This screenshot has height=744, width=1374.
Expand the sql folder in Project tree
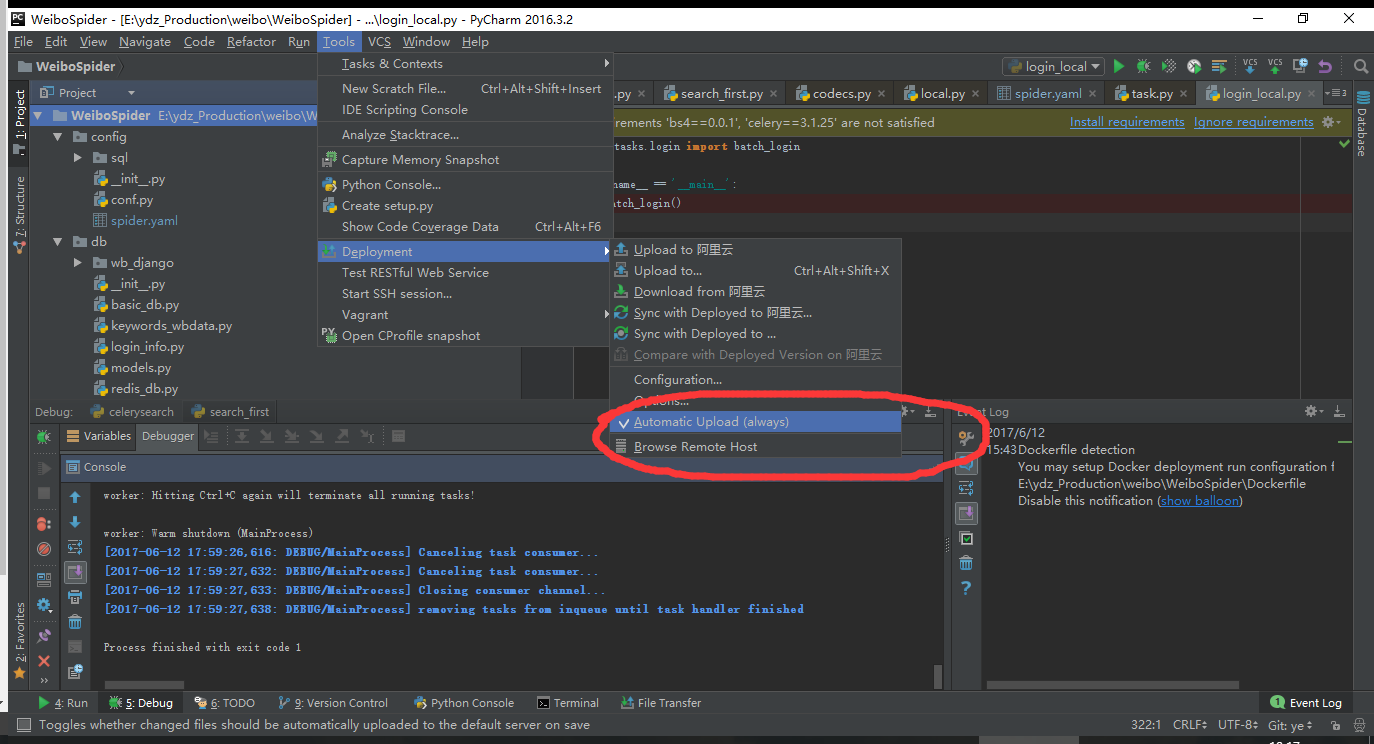pyautogui.click(x=78, y=158)
